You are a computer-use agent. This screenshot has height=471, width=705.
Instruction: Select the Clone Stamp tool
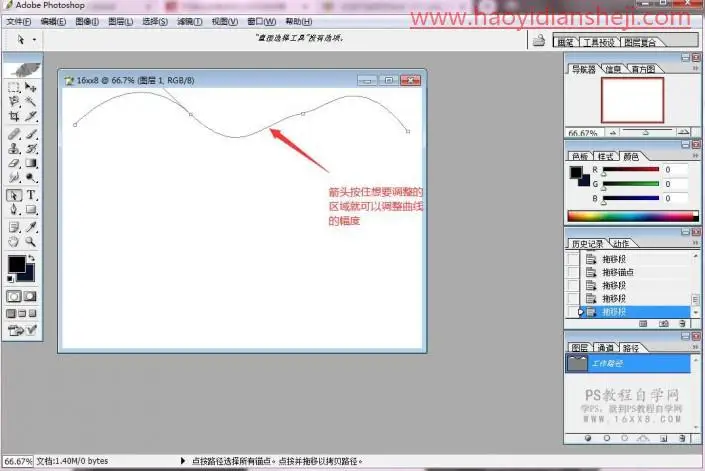click(13, 148)
